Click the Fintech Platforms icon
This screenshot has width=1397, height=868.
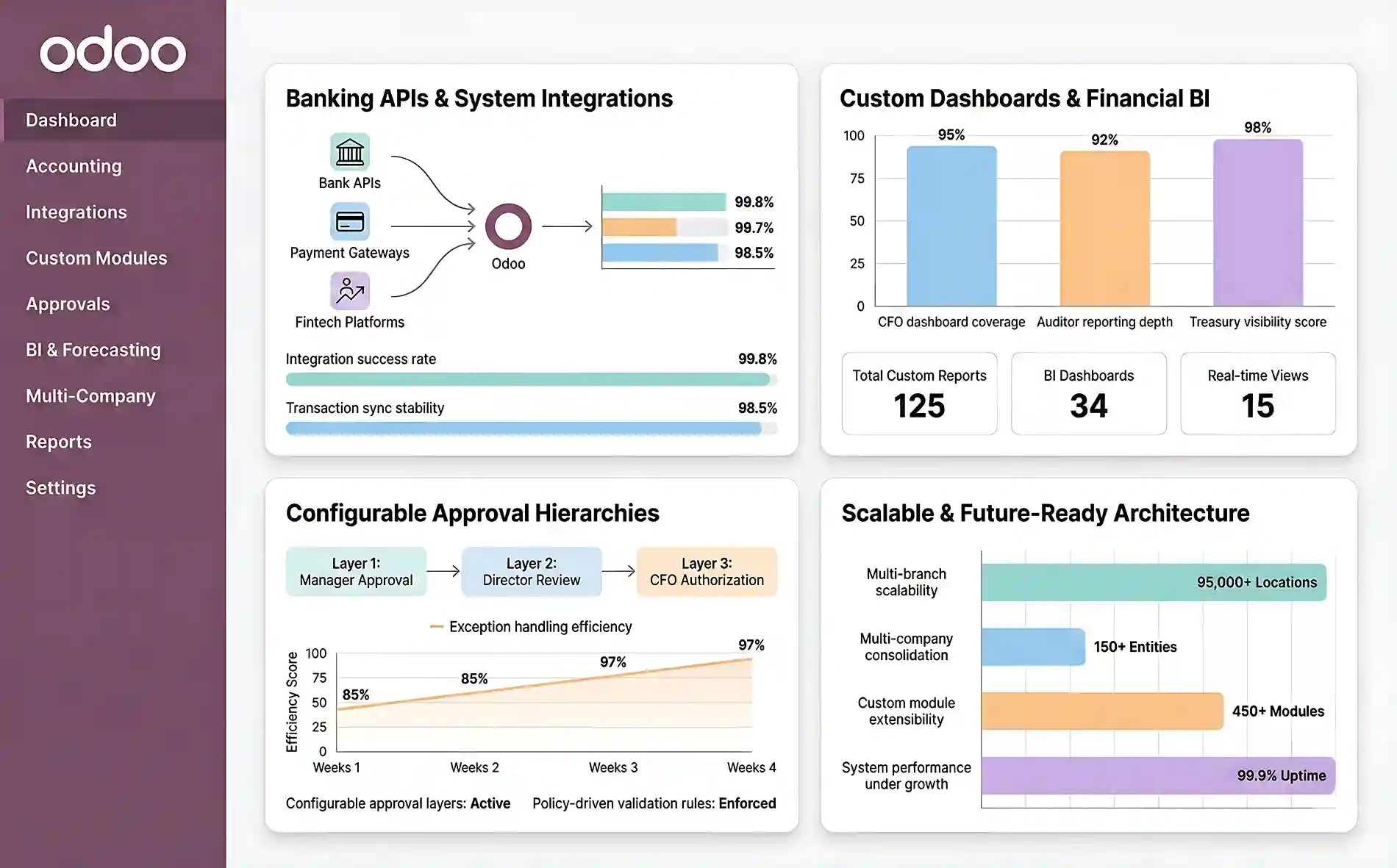(x=349, y=291)
